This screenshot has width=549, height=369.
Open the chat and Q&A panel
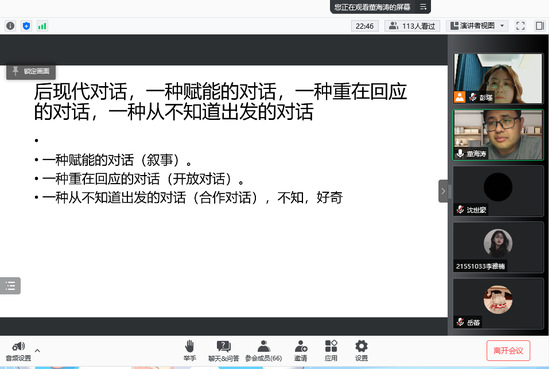pos(223,350)
